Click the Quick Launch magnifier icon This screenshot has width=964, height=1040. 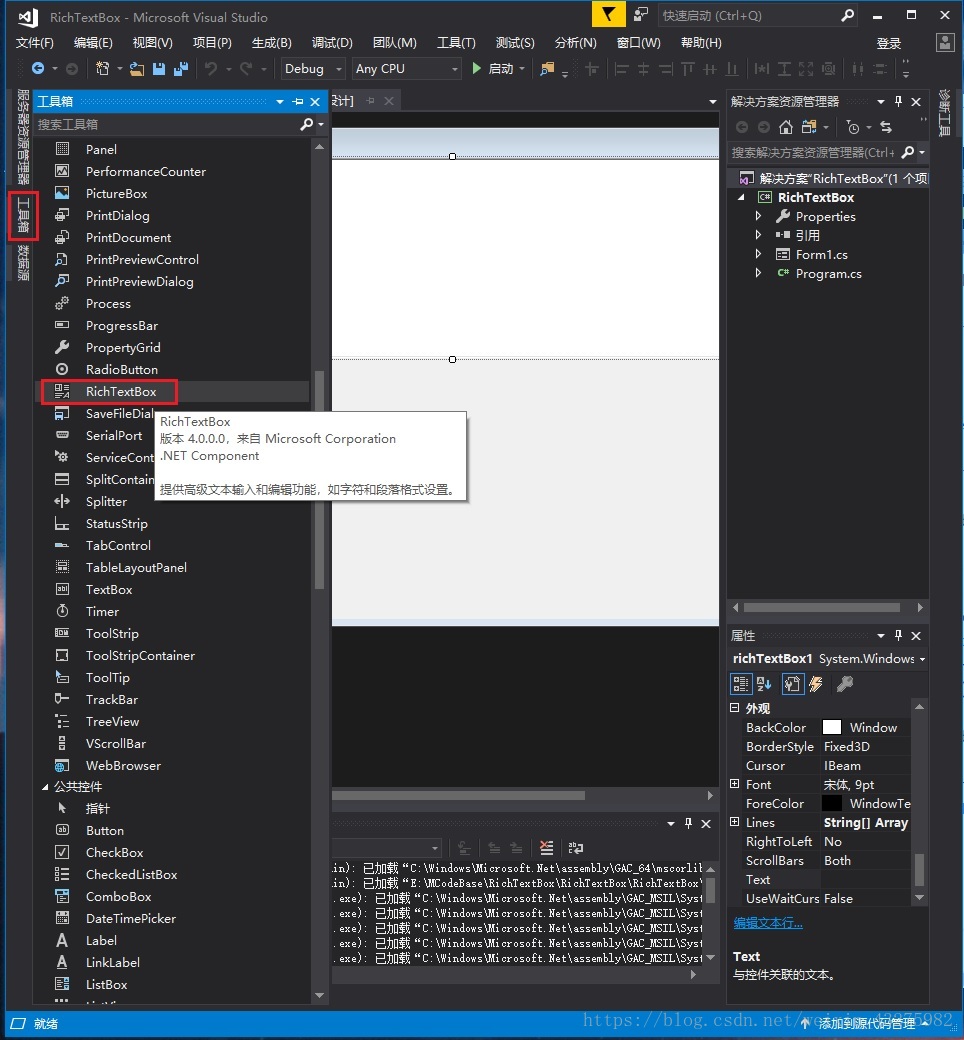click(847, 15)
